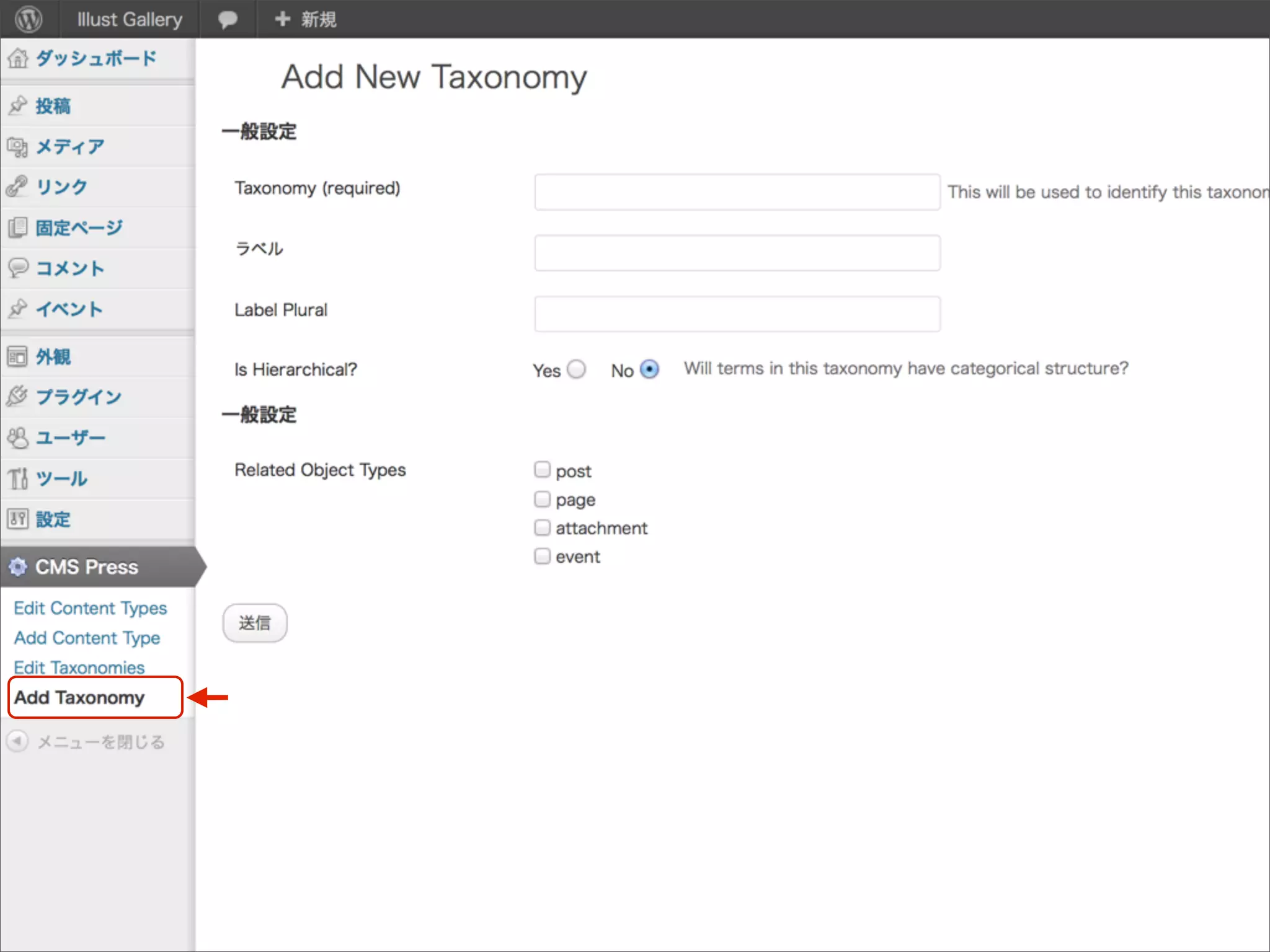Click the media icon in sidebar

point(17,147)
